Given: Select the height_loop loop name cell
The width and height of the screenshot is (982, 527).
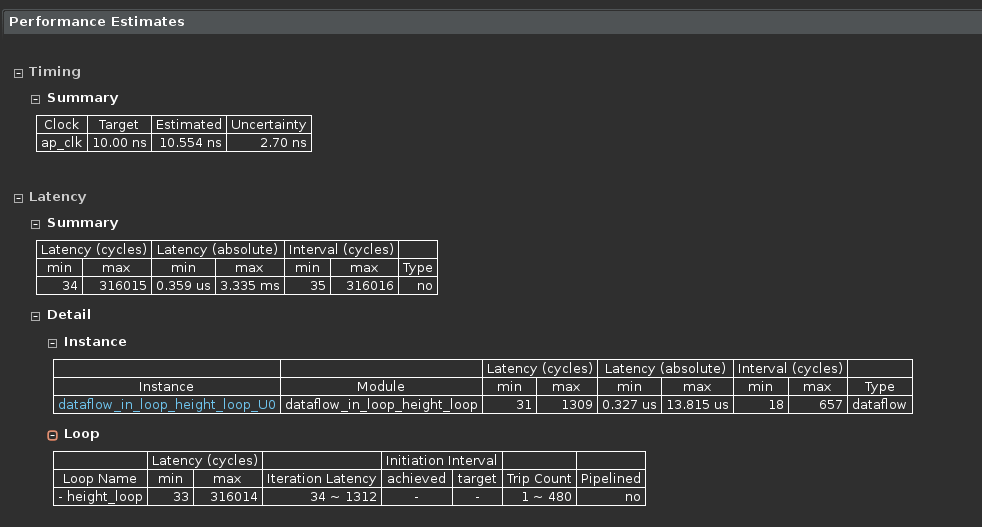Looking at the screenshot, I should coord(100,497).
